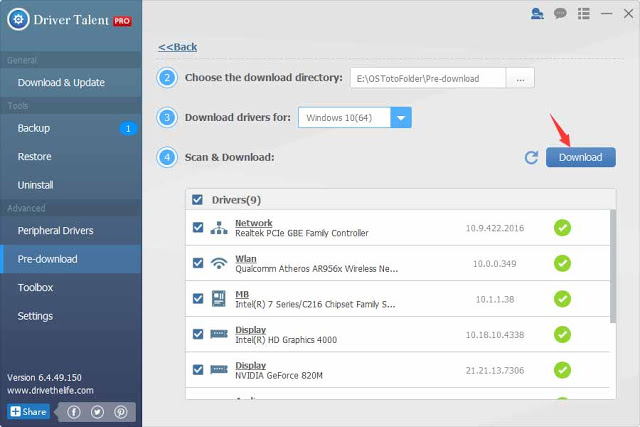640x427 pixels.
Task: Click Realtek PCIe GBE Family Controller text
Action: point(302,233)
